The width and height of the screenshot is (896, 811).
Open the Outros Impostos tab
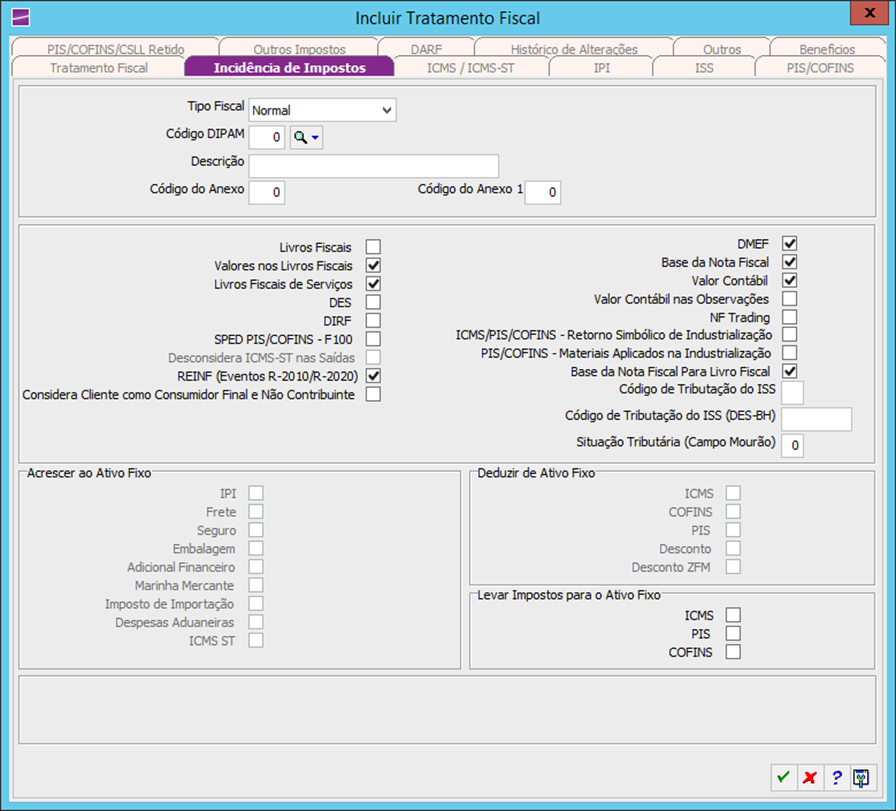point(299,49)
